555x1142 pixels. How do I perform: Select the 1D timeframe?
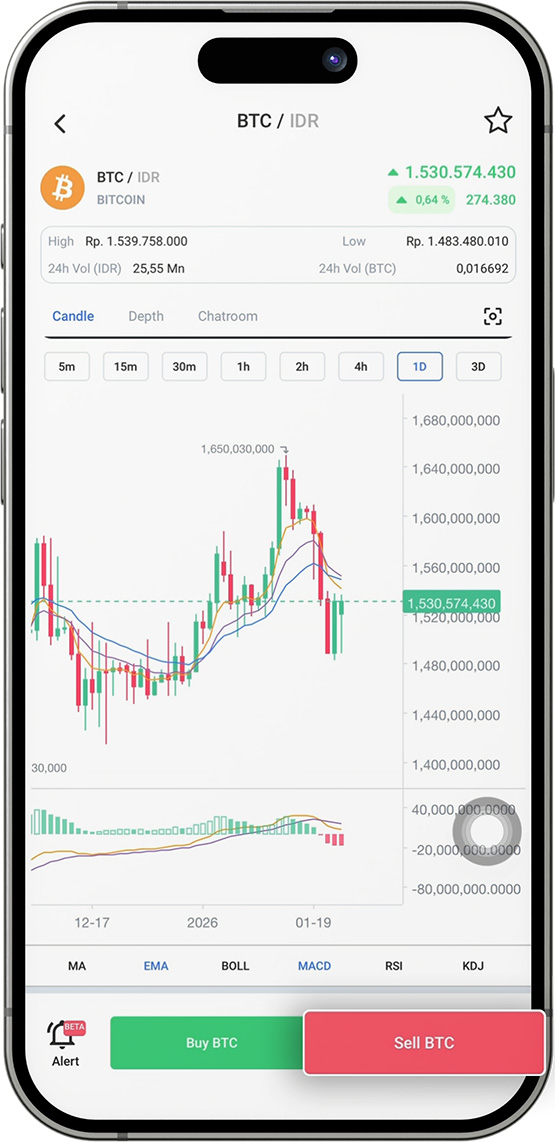coord(420,367)
